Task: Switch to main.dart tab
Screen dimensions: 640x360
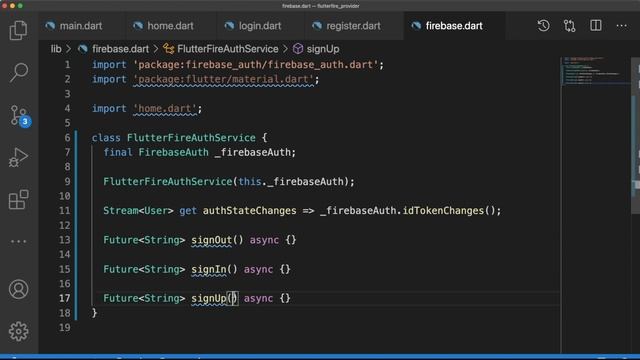Action: [x=81, y=26]
